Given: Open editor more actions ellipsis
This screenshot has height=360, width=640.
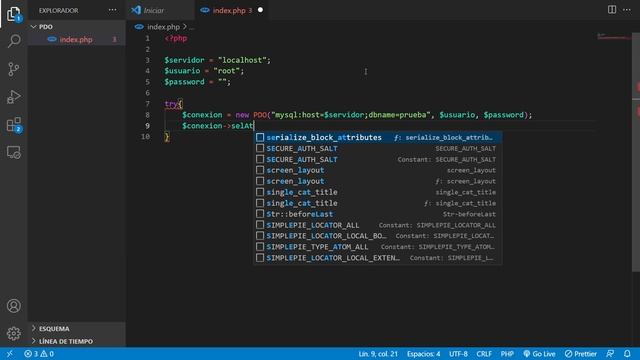Looking at the screenshot, I should coord(627,10).
